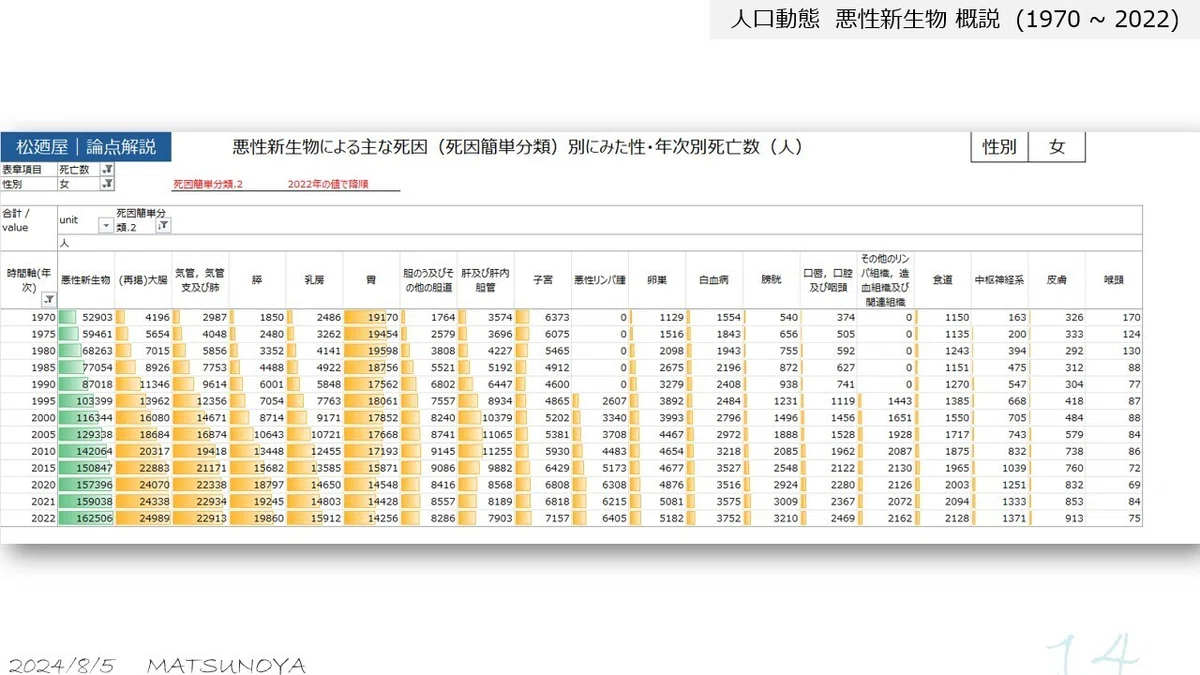
Task: Select the 1975 row label
Action: (29, 334)
